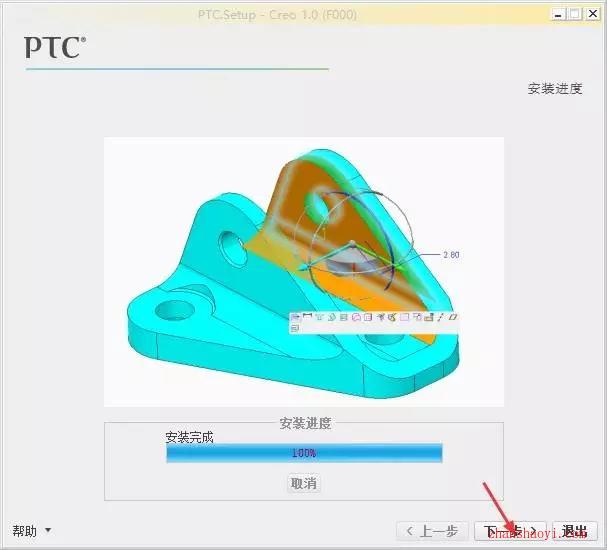This screenshot has width=607, height=550.
Task: Click the 2.80 dimension label in preview
Action: pyautogui.click(x=451, y=255)
